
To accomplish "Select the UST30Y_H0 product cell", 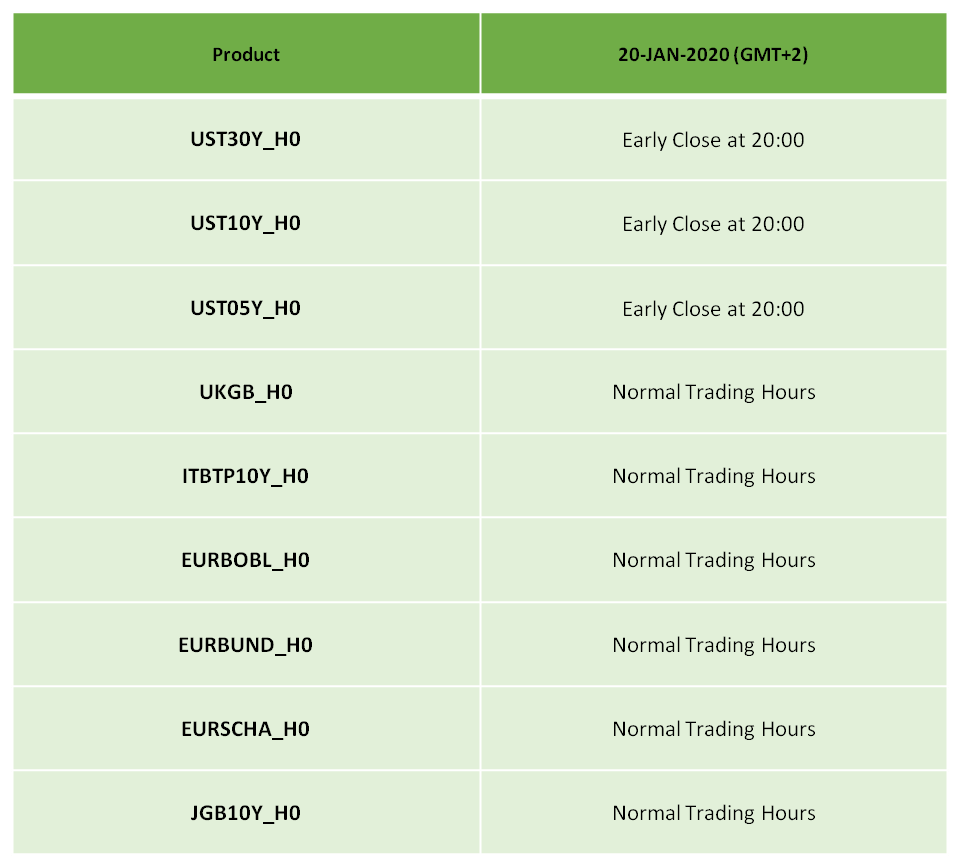I will point(246,140).
